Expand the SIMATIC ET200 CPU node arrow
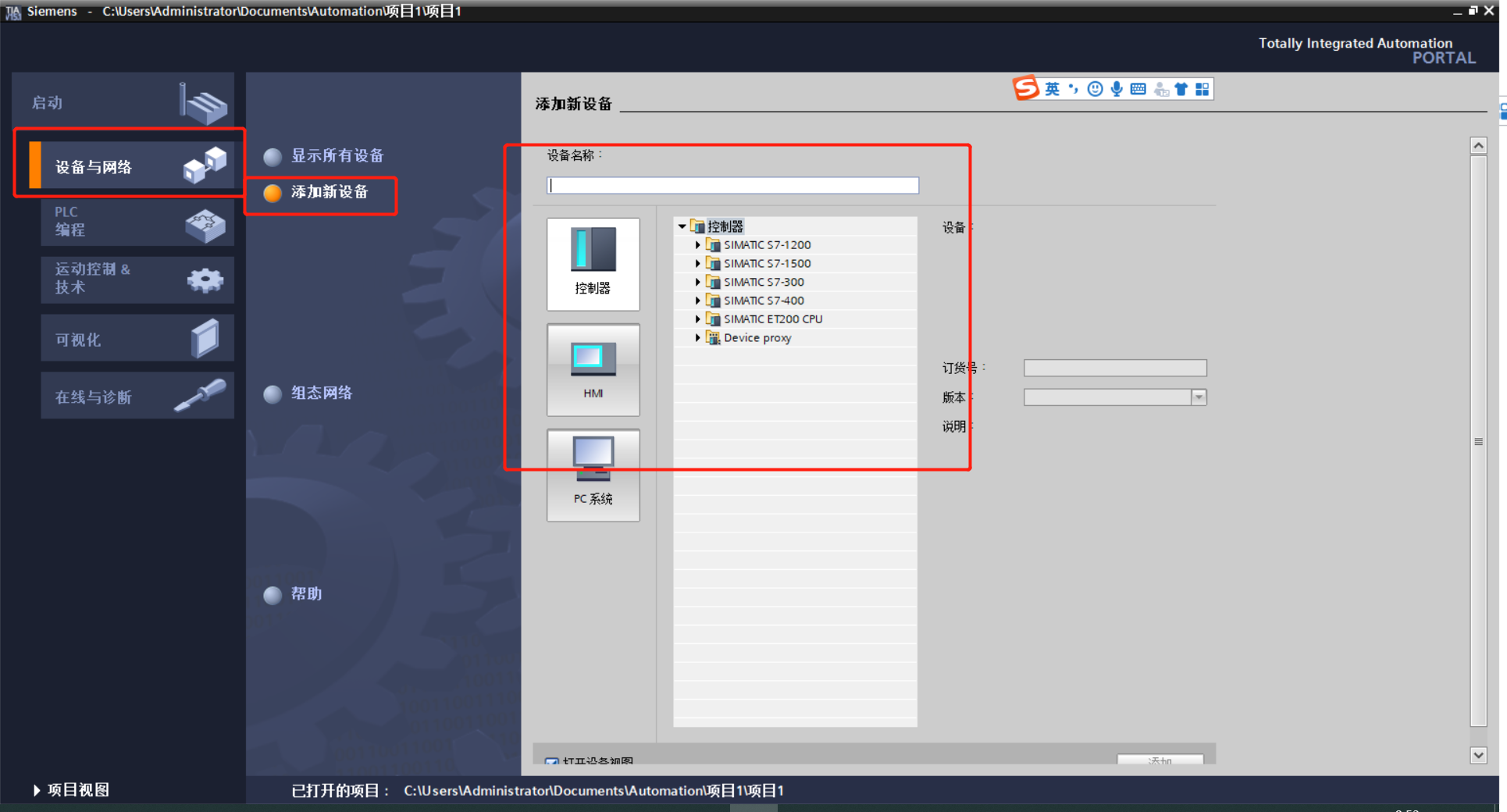Image resolution: width=1507 pixels, height=812 pixels. (x=697, y=319)
